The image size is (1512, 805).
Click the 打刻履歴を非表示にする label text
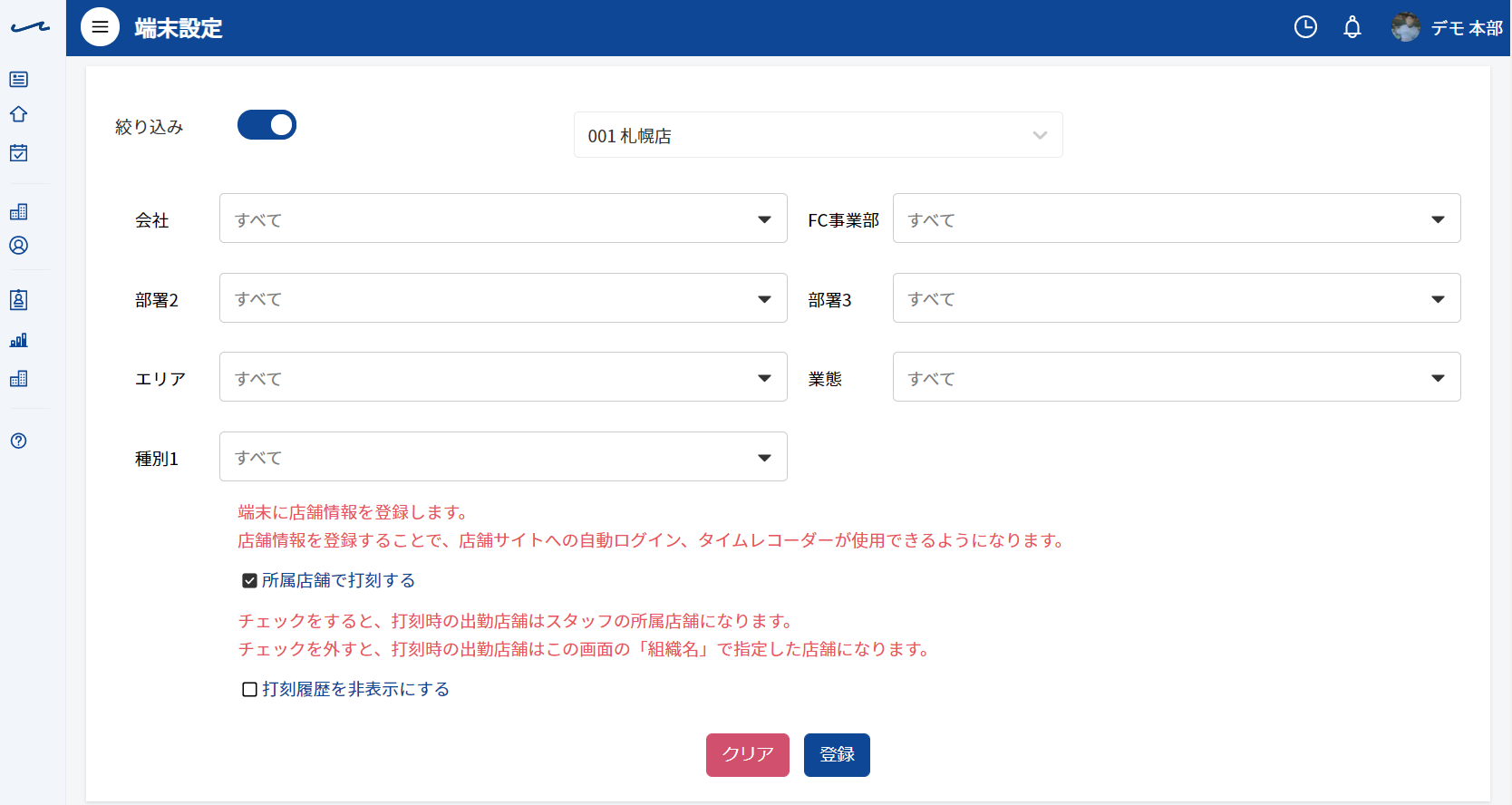(355, 690)
